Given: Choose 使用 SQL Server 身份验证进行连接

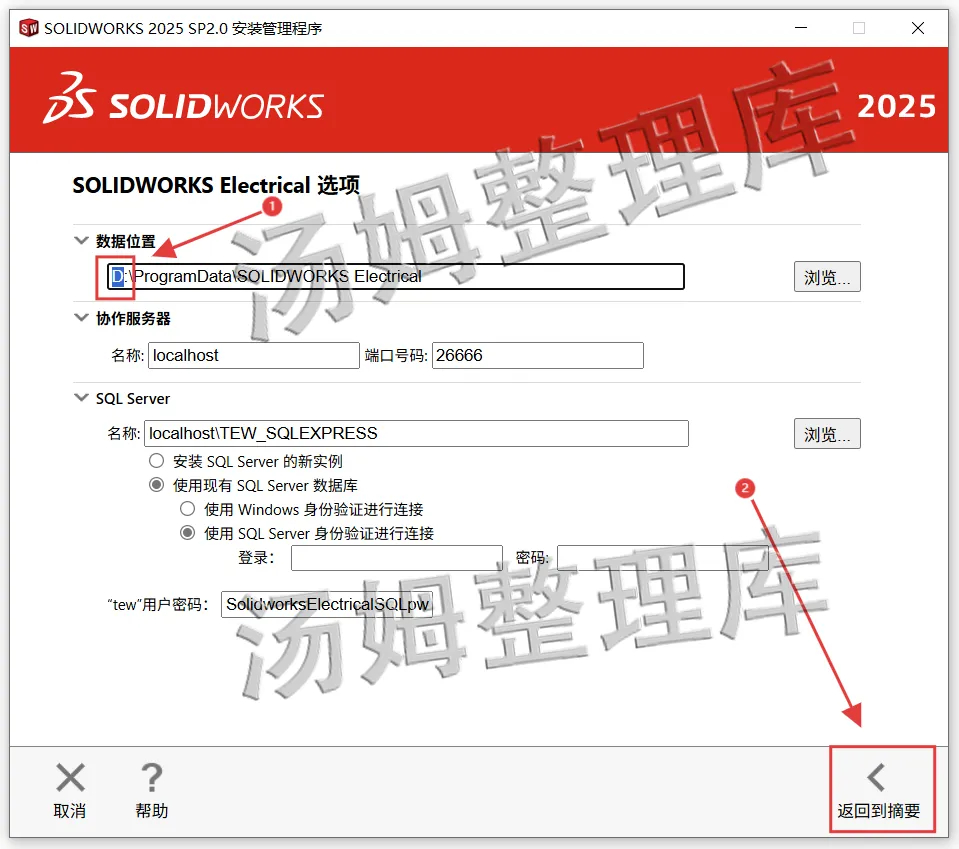Looking at the screenshot, I should click(x=188, y=533).
